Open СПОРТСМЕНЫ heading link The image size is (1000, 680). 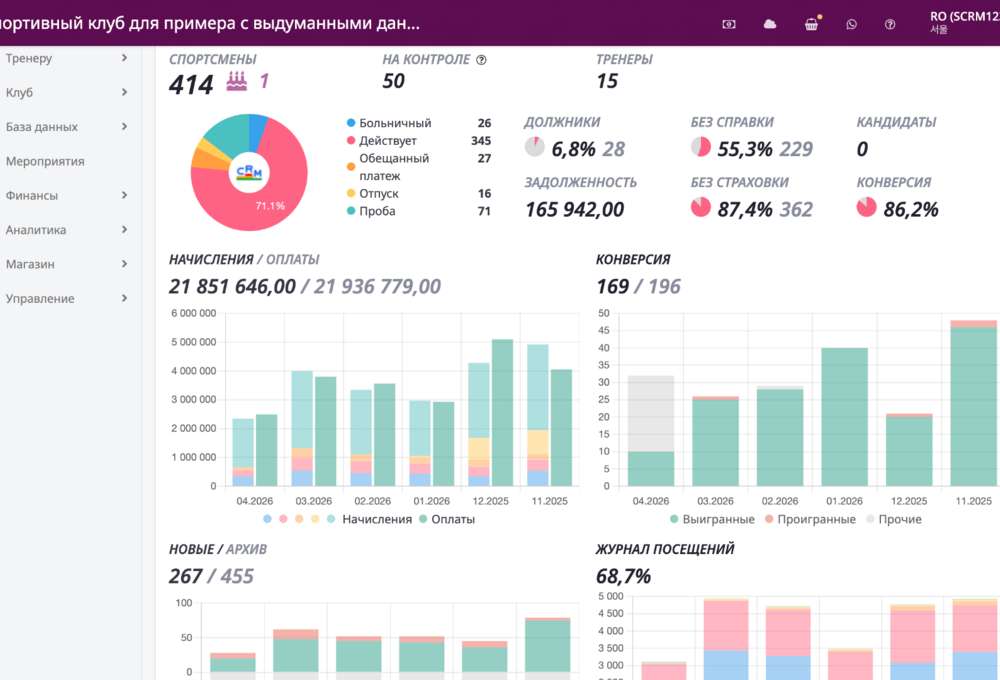coord(212,59)
